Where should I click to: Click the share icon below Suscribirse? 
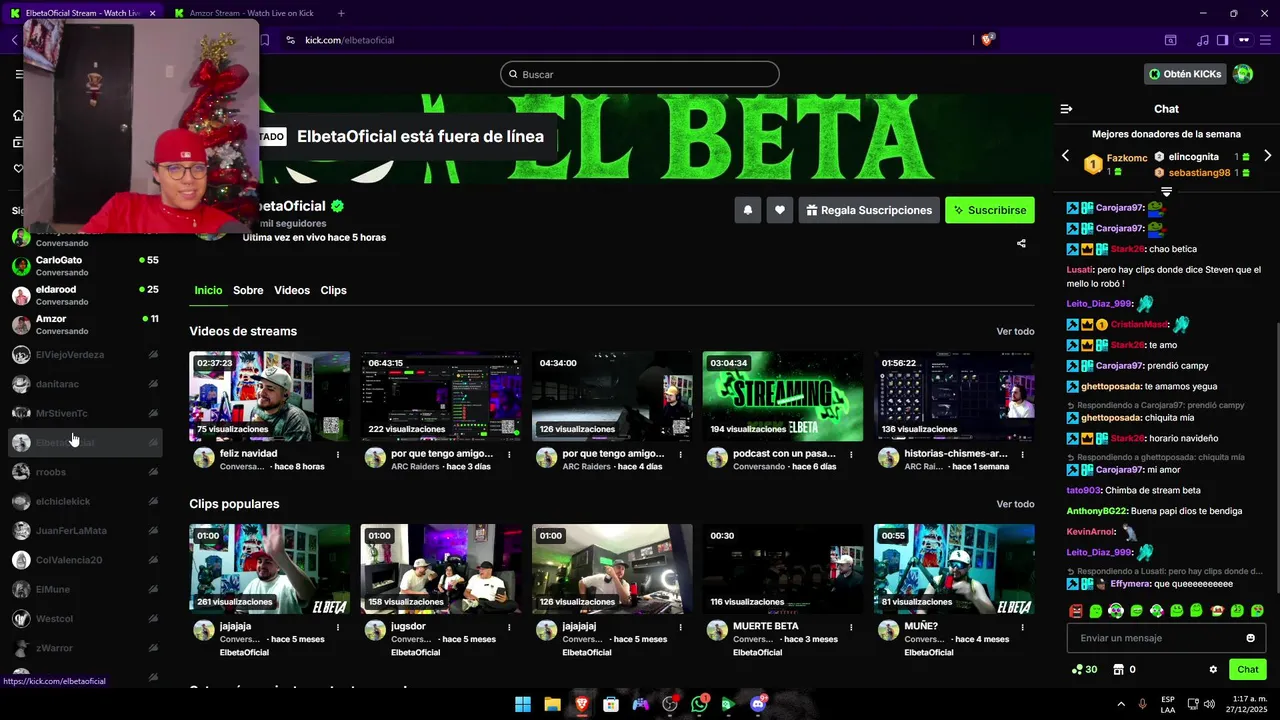coord(1021,243)
